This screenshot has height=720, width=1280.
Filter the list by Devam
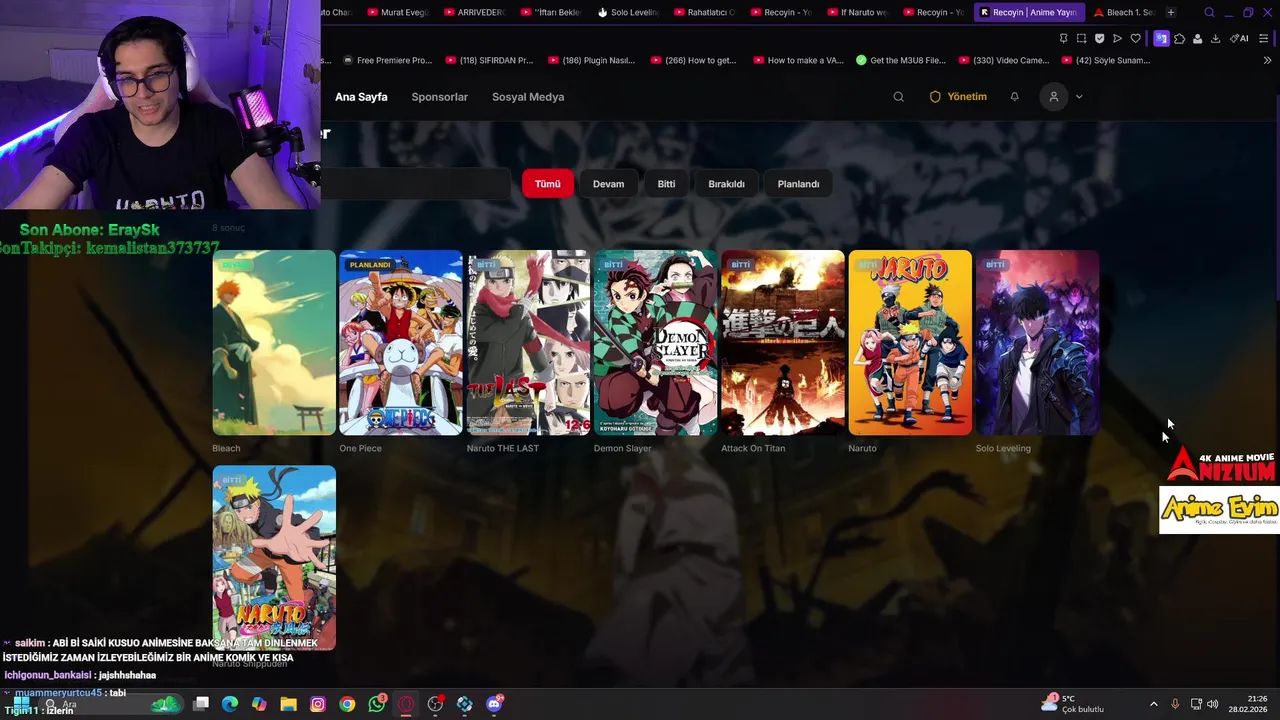pos(608,184)
